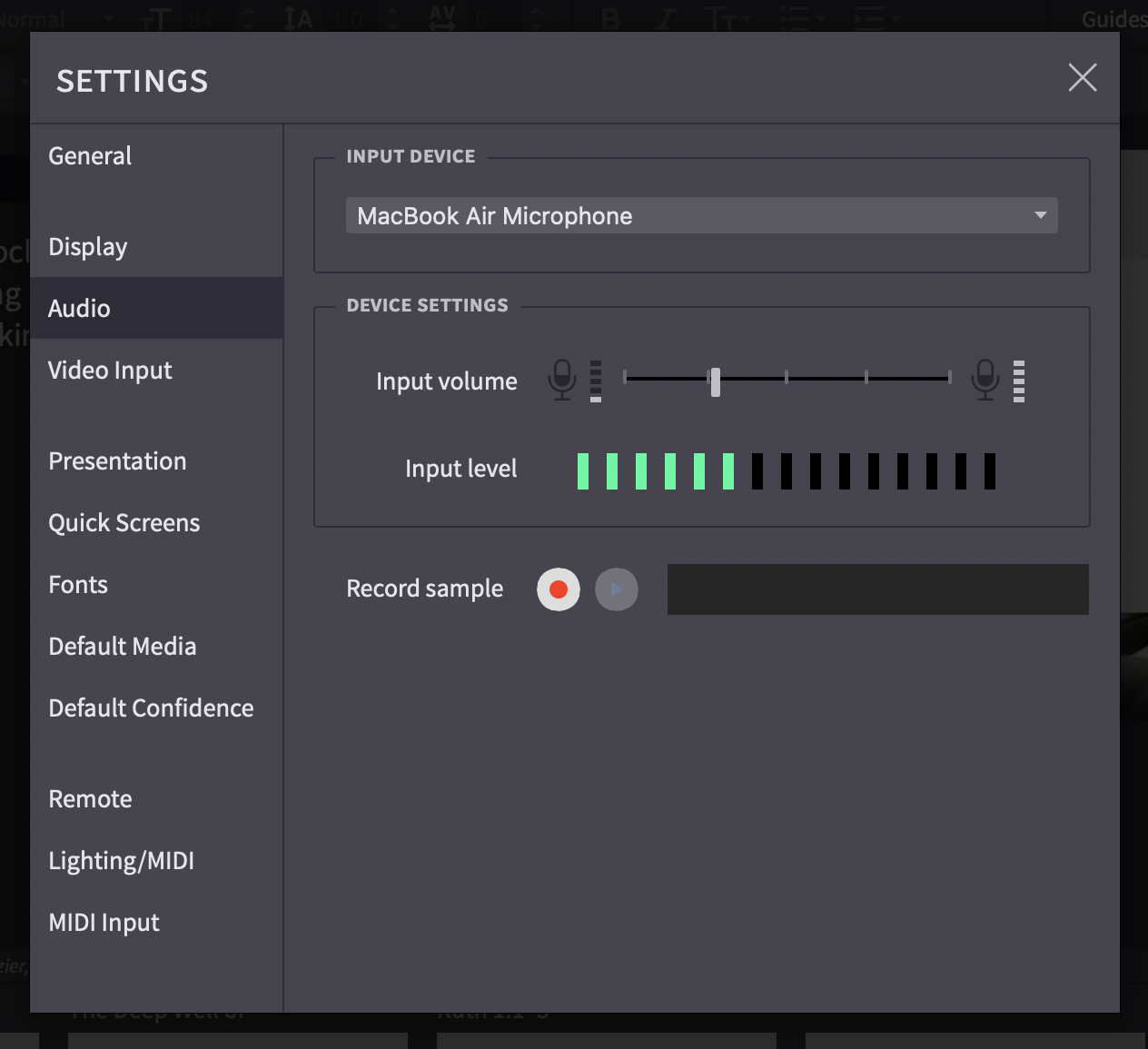Switch to Video Input settings
1148x1049 pixels.
pos(156,370)
